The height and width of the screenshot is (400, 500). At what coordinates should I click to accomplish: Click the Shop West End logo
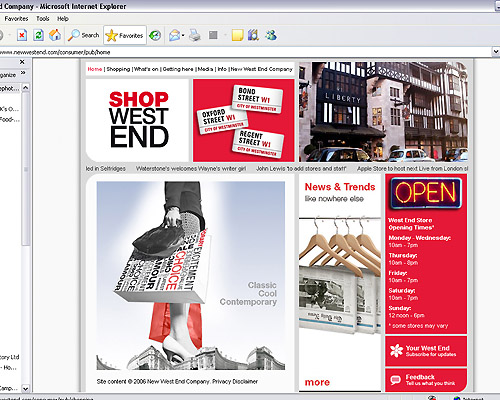[x=138, y=120]
